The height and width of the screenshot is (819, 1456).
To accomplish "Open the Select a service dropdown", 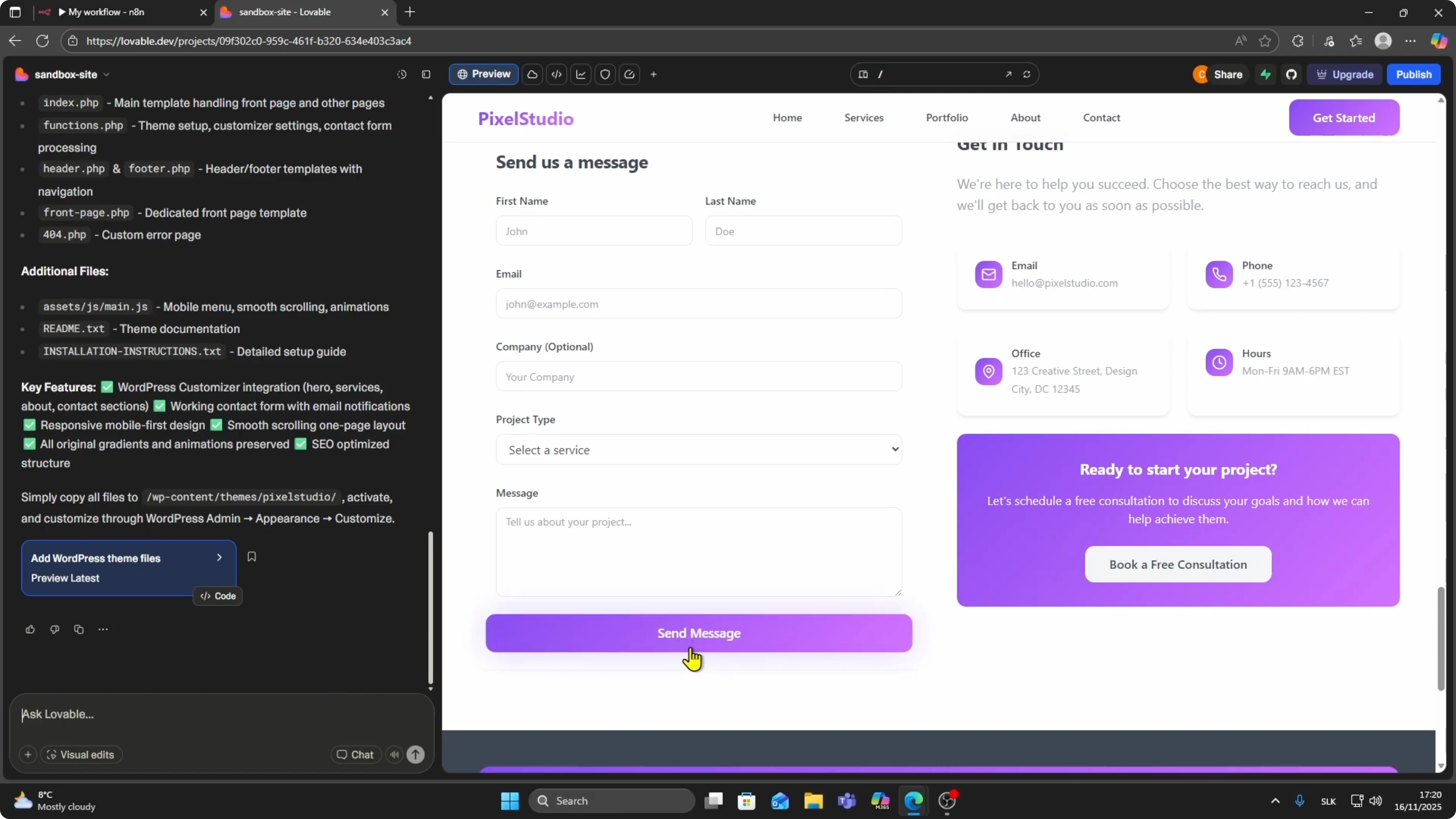I will [x=699, y=449].
